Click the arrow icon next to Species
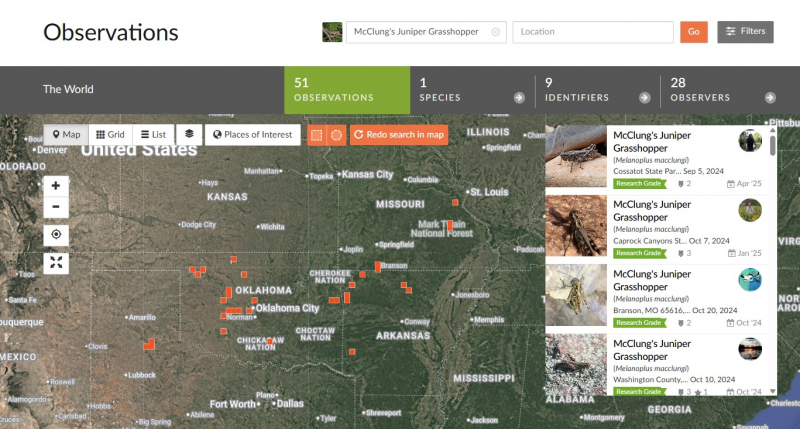Image resolution: width=800 pixels, height=429 pixels. (x=519, y=97)
